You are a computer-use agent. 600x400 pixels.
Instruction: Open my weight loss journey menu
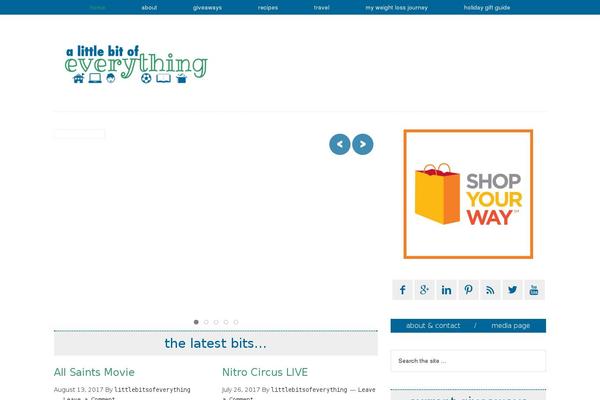[396, 7]
